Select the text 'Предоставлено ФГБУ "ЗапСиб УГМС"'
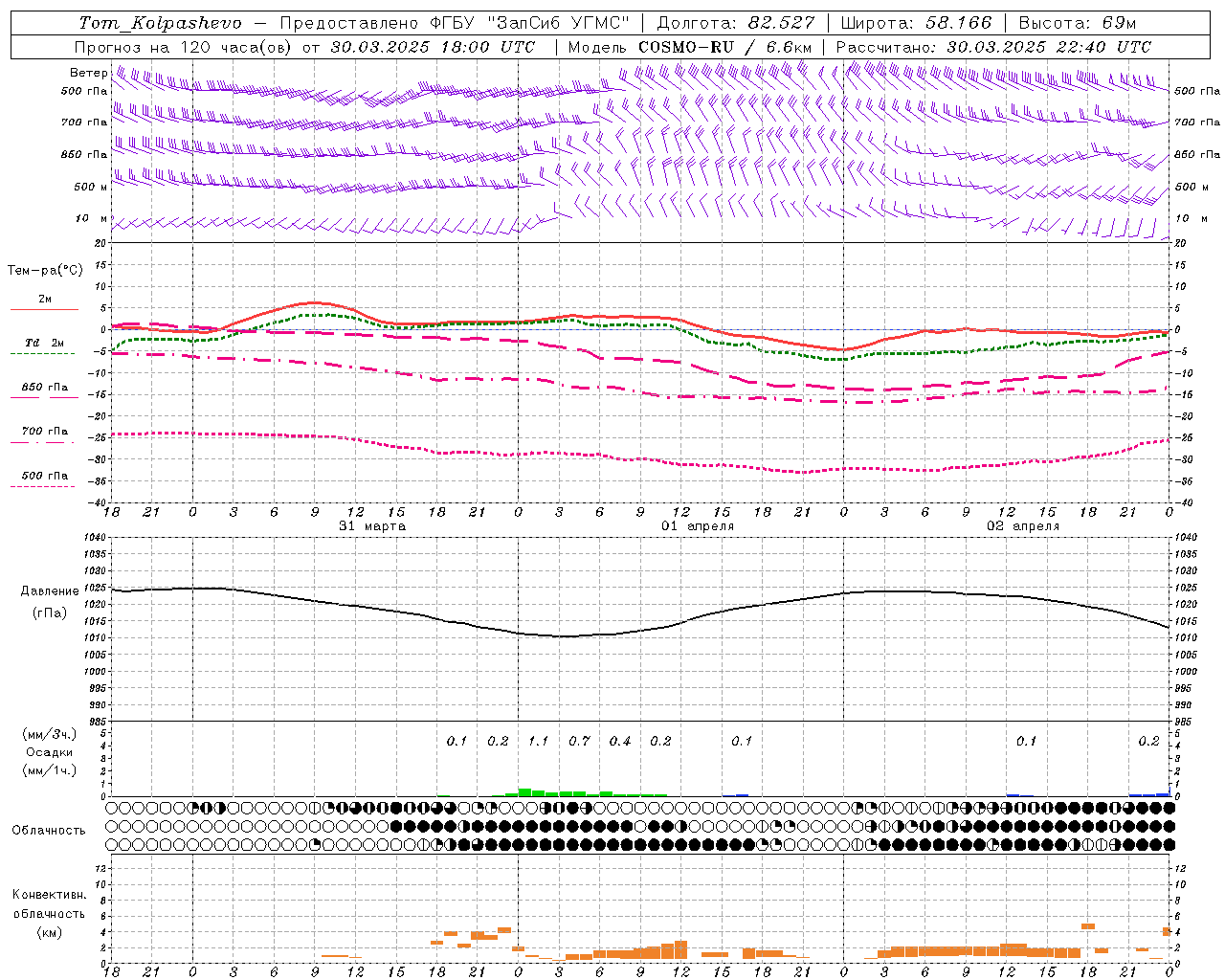This screenshot has height=980, width=1225. [455, 23]
